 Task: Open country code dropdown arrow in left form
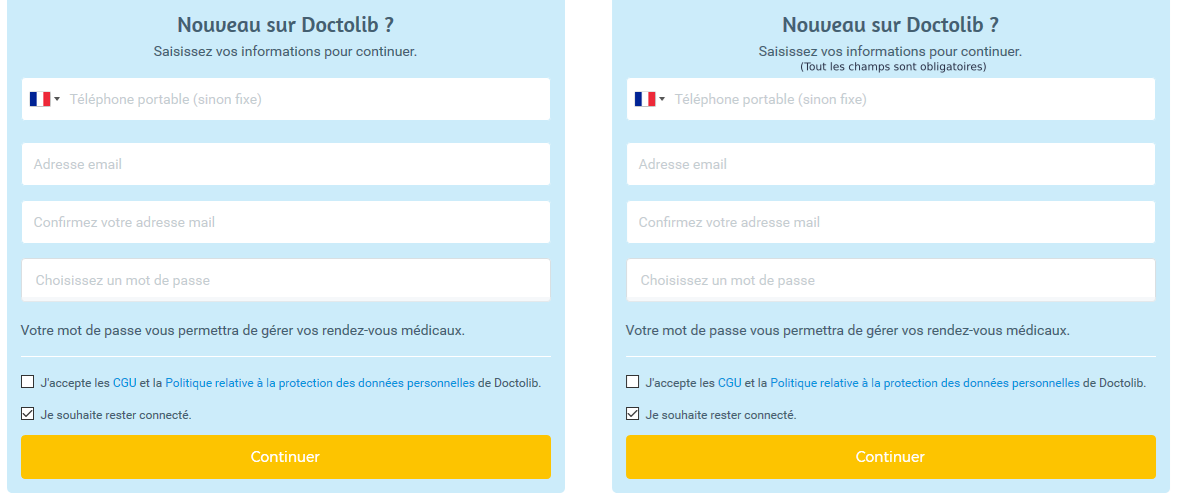click(57, 99)
